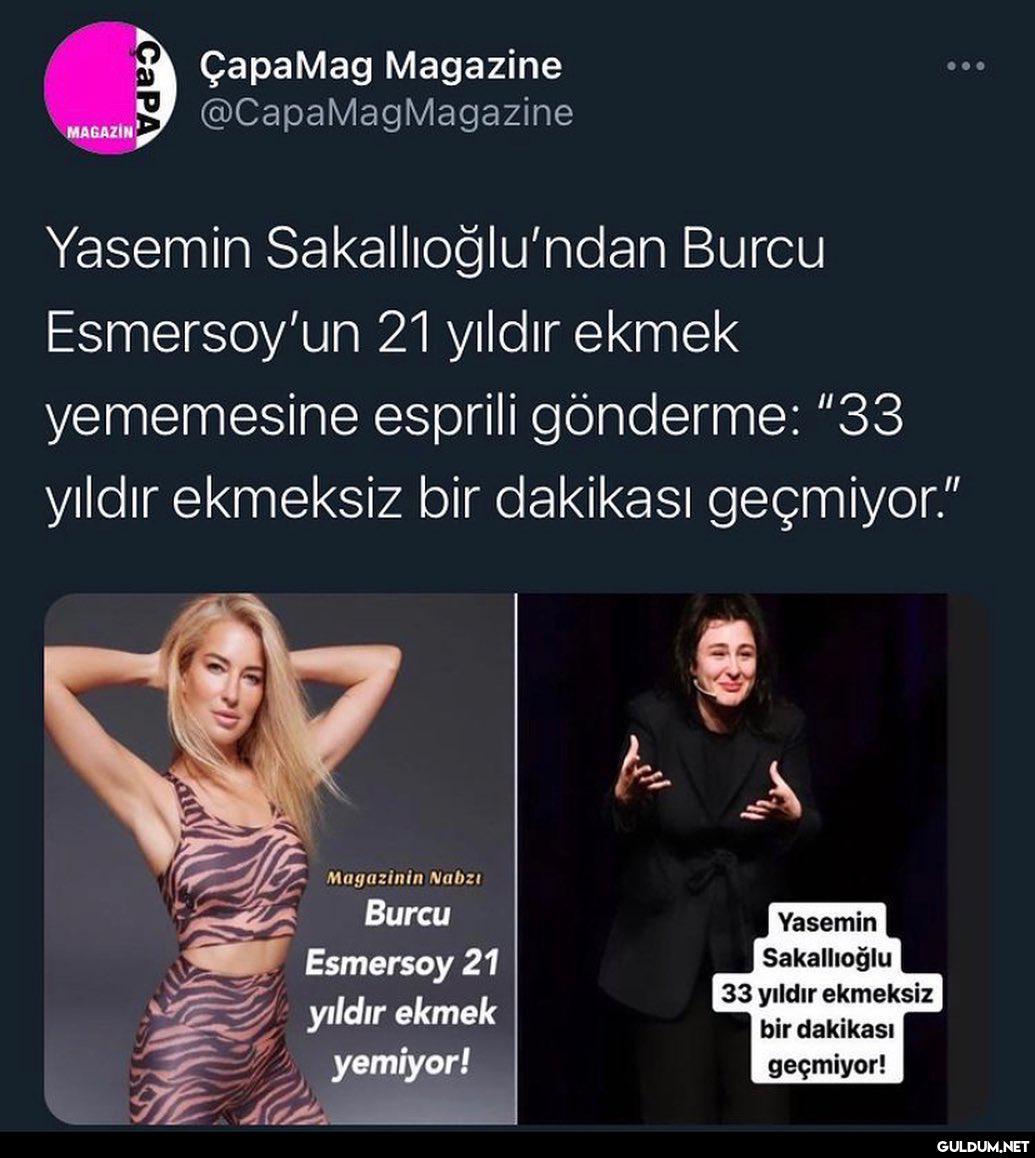
Task: Open the @CapaMagMagazine handle link
Action: click(386, 112)
